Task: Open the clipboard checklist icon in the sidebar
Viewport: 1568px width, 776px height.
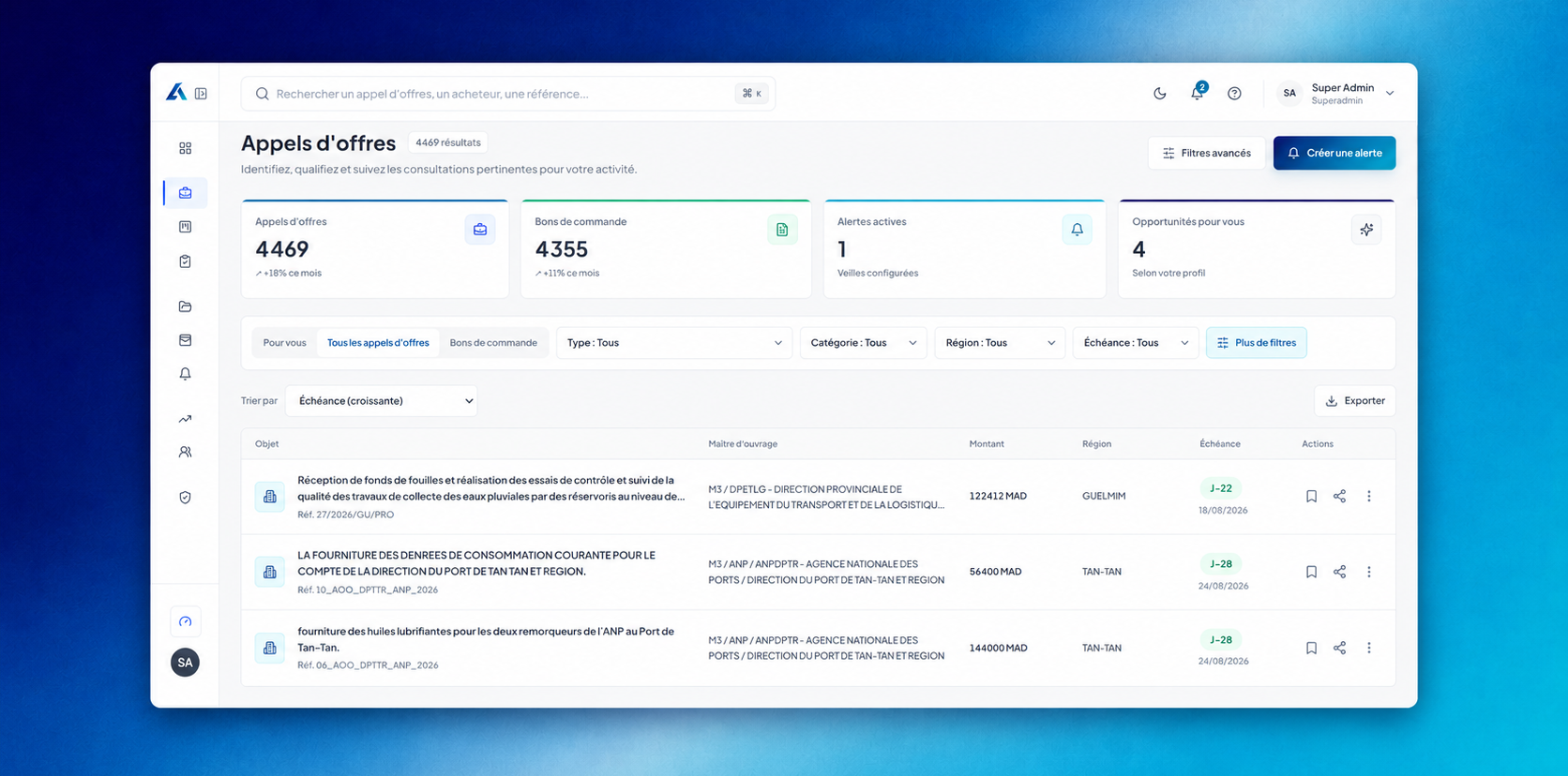Action: click(x=185, y=261)
